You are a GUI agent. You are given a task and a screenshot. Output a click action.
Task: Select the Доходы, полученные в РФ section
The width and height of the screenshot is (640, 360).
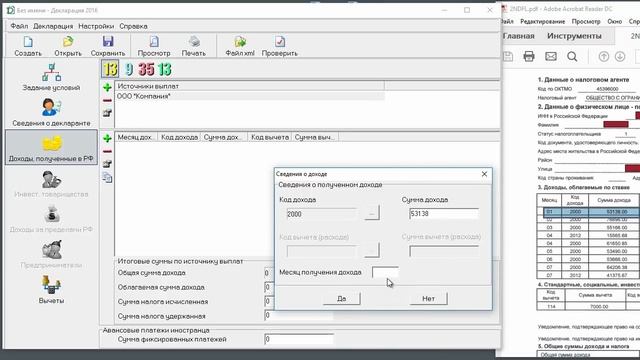point(51,148)
